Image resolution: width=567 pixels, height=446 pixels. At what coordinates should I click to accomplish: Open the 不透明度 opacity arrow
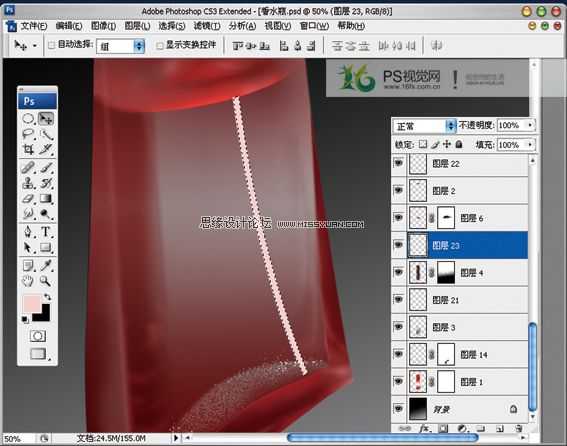[x=530, y=125]
